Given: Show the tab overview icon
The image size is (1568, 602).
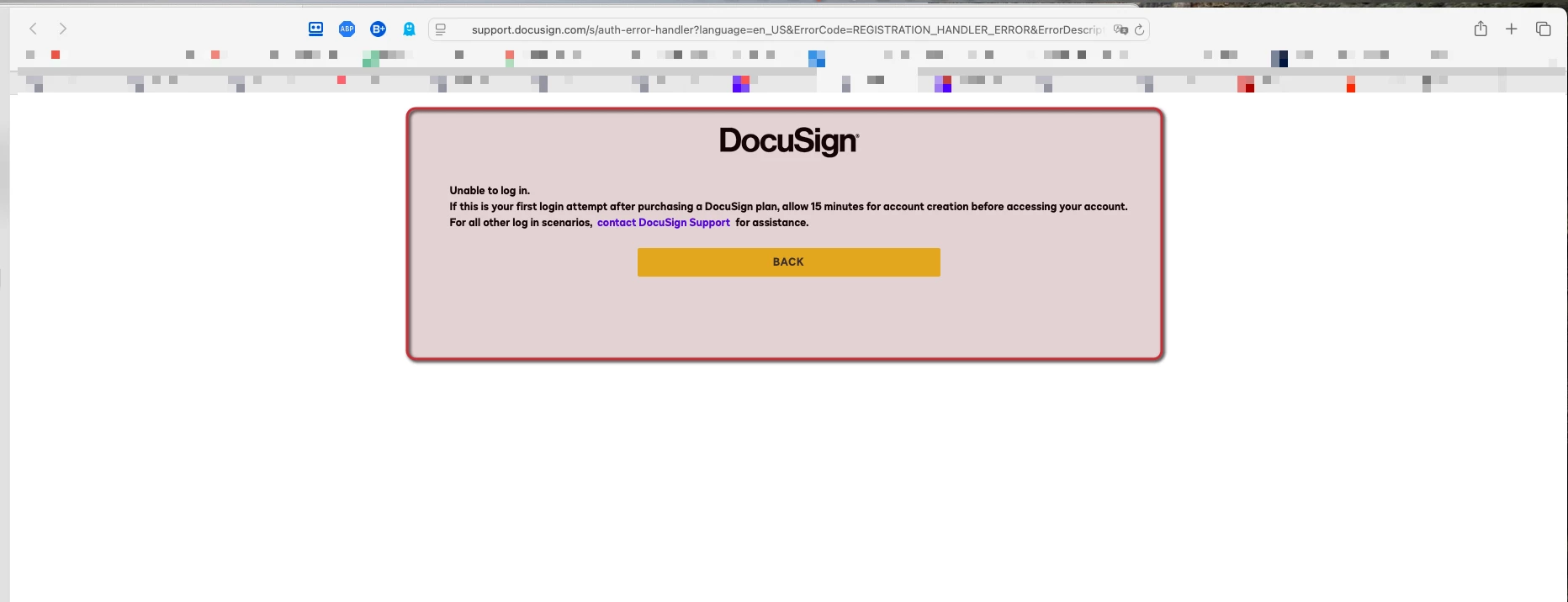Looking at the screenshot, I should (x=1543, y=29).
